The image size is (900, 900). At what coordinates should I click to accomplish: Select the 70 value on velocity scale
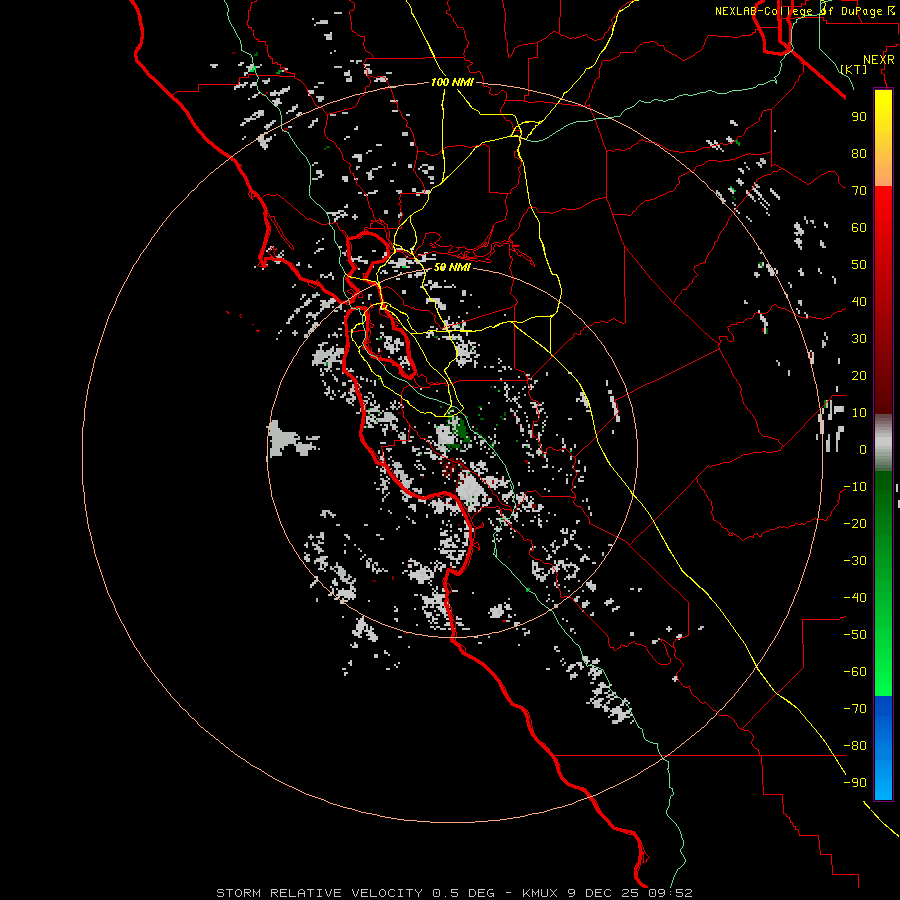coord(859,191)
